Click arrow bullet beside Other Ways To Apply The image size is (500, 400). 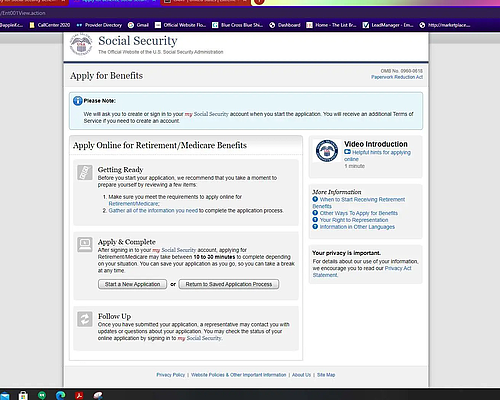tap(315, 213)
